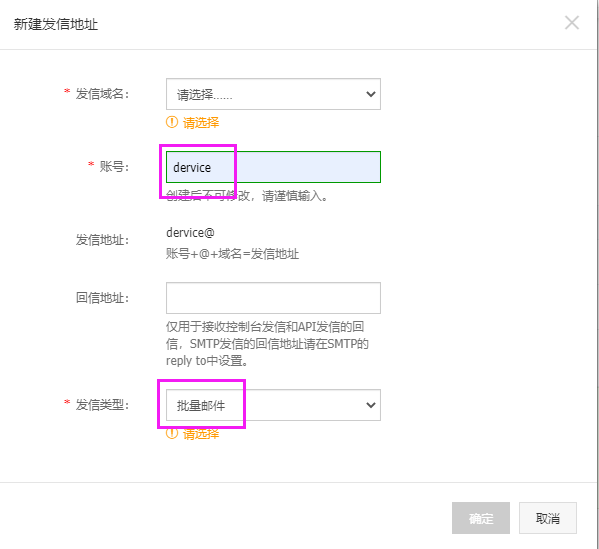Click the hint 创建后不可修改，请谨慎输入
599x549 pixels.
(247, 196)
